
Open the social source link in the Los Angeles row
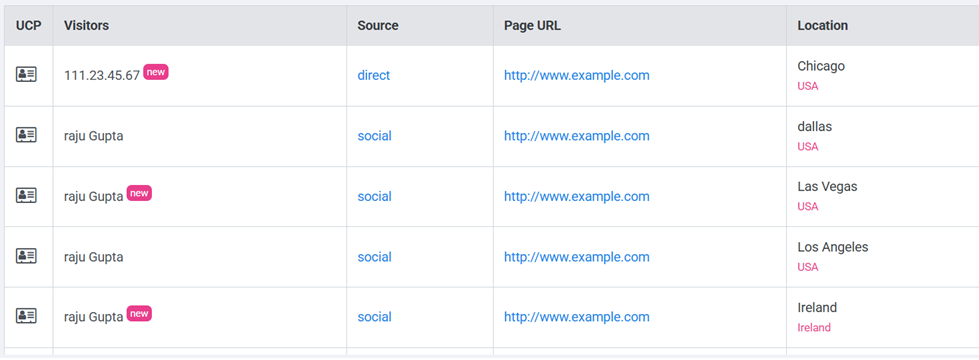point(375,257)
